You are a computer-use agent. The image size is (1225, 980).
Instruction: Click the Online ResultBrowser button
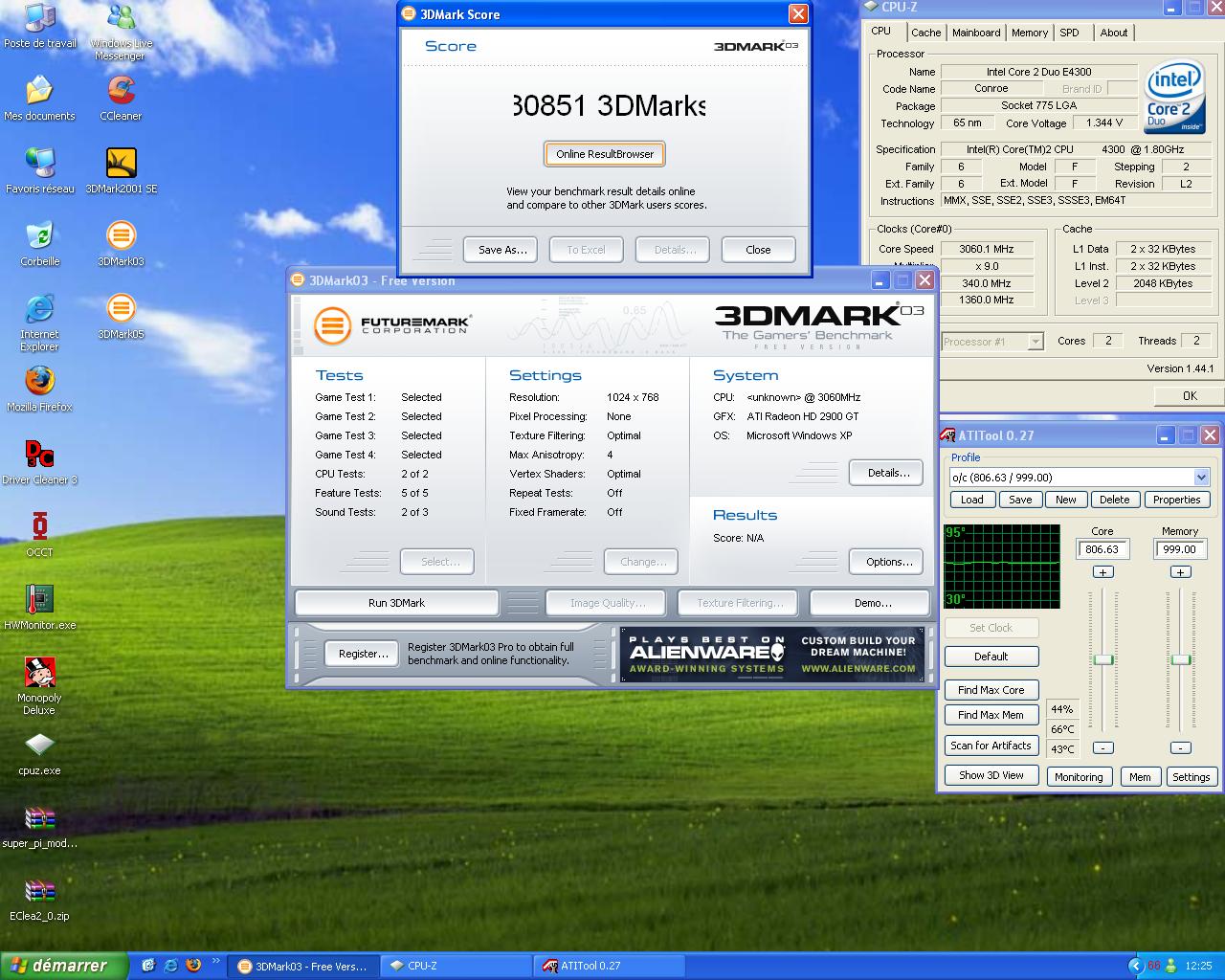pos(605,154)
